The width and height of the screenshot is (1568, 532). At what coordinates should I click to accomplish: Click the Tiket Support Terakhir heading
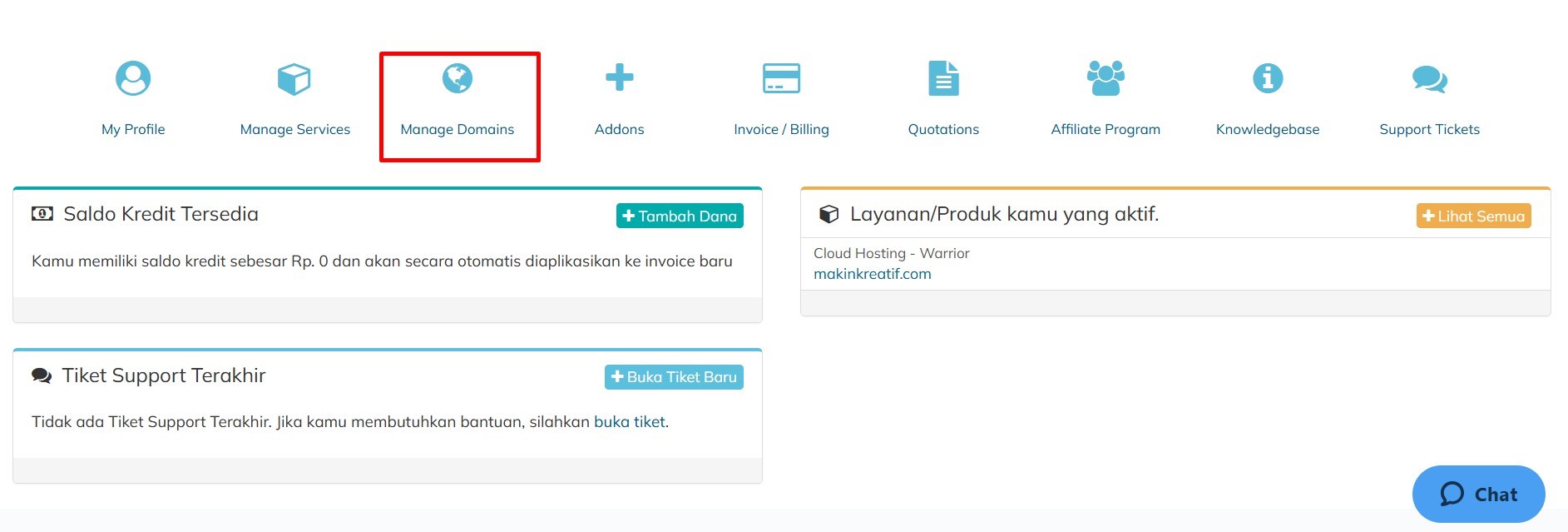click(x=164, y=375)
